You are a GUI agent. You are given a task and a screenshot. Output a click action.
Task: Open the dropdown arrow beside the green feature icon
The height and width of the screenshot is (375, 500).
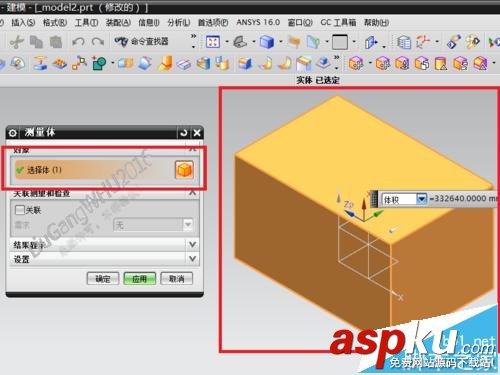coord(113,63)
